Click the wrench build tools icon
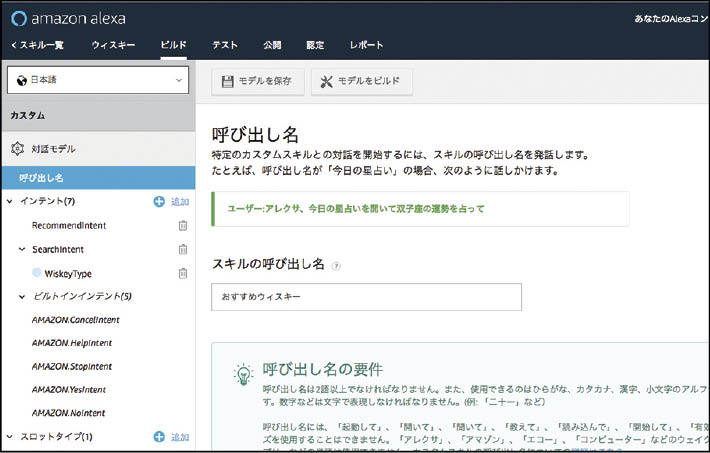The width and height of the screenshot is (710, 453). (x=326, y=82)
